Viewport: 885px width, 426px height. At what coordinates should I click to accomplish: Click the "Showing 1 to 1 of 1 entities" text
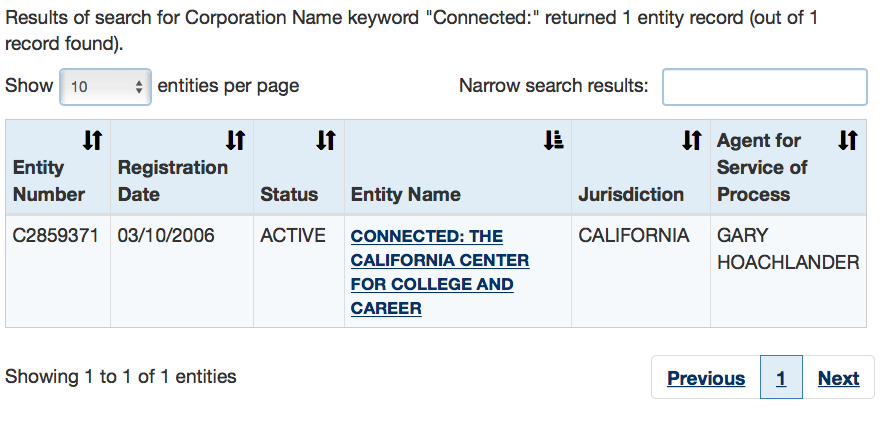pos(121,377)
